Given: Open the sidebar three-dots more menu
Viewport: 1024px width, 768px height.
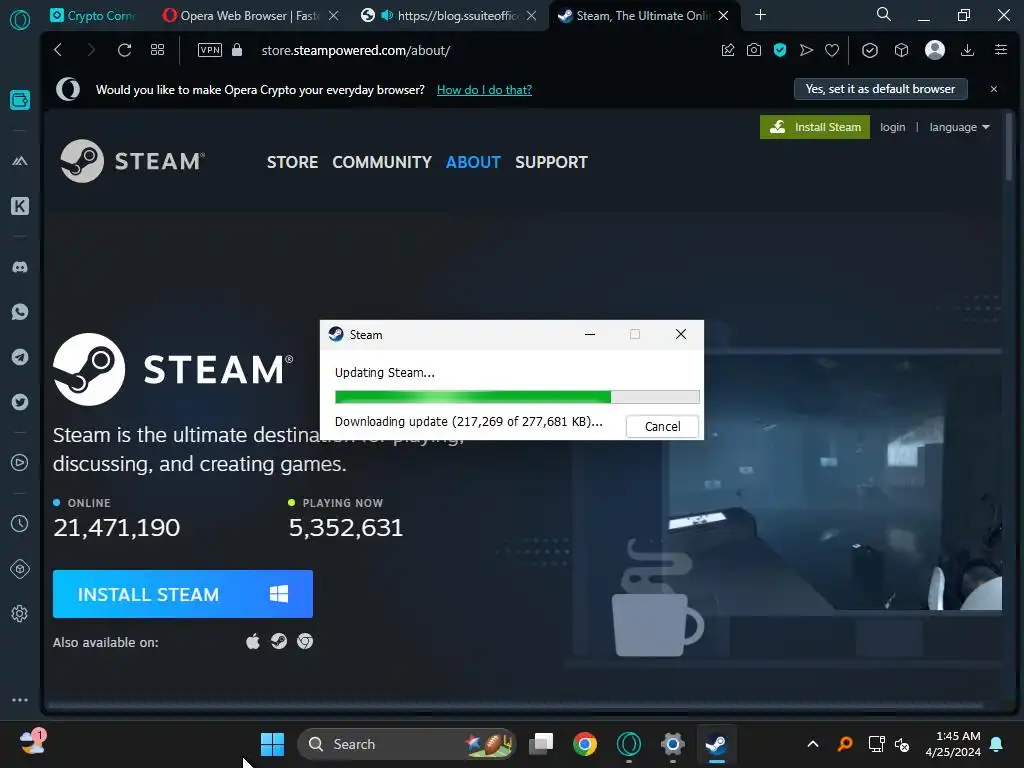Looking at the screenshot, I should (x=20, y=699).
